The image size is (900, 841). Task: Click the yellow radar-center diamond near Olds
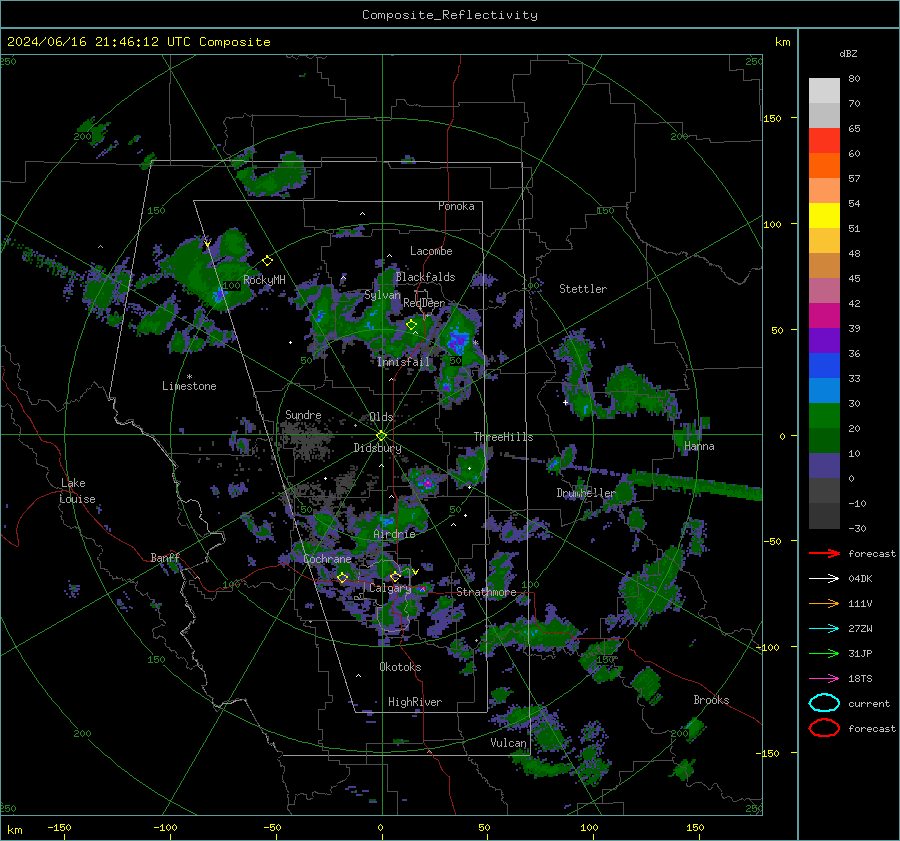381,435
